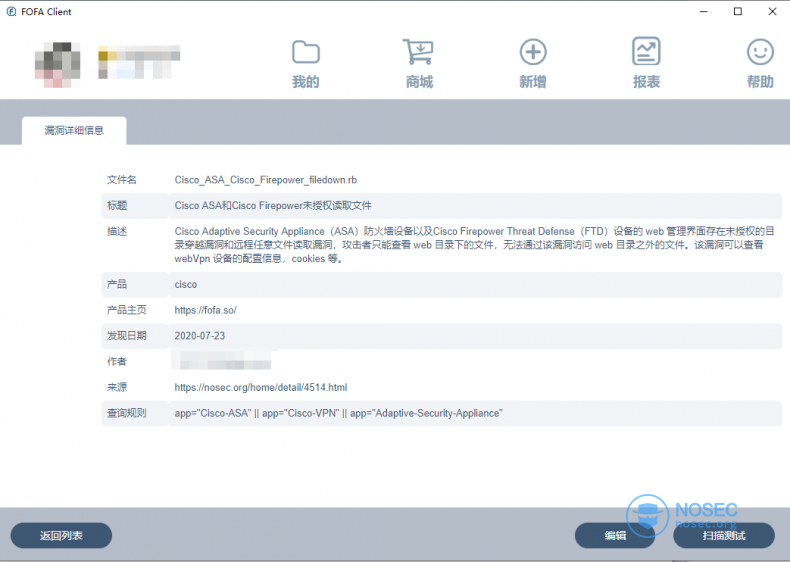Viewport: 790px width, 562px height.
Task: Click the 新增 plus circle icon
Action: pos(532,52)
